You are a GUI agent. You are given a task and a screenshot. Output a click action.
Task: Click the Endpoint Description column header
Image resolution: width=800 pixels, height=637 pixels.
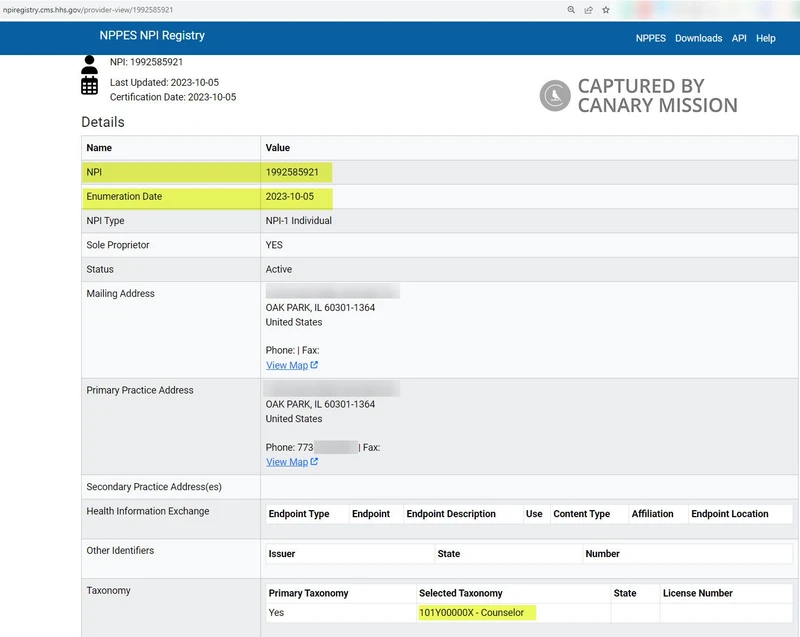(451, 514)
